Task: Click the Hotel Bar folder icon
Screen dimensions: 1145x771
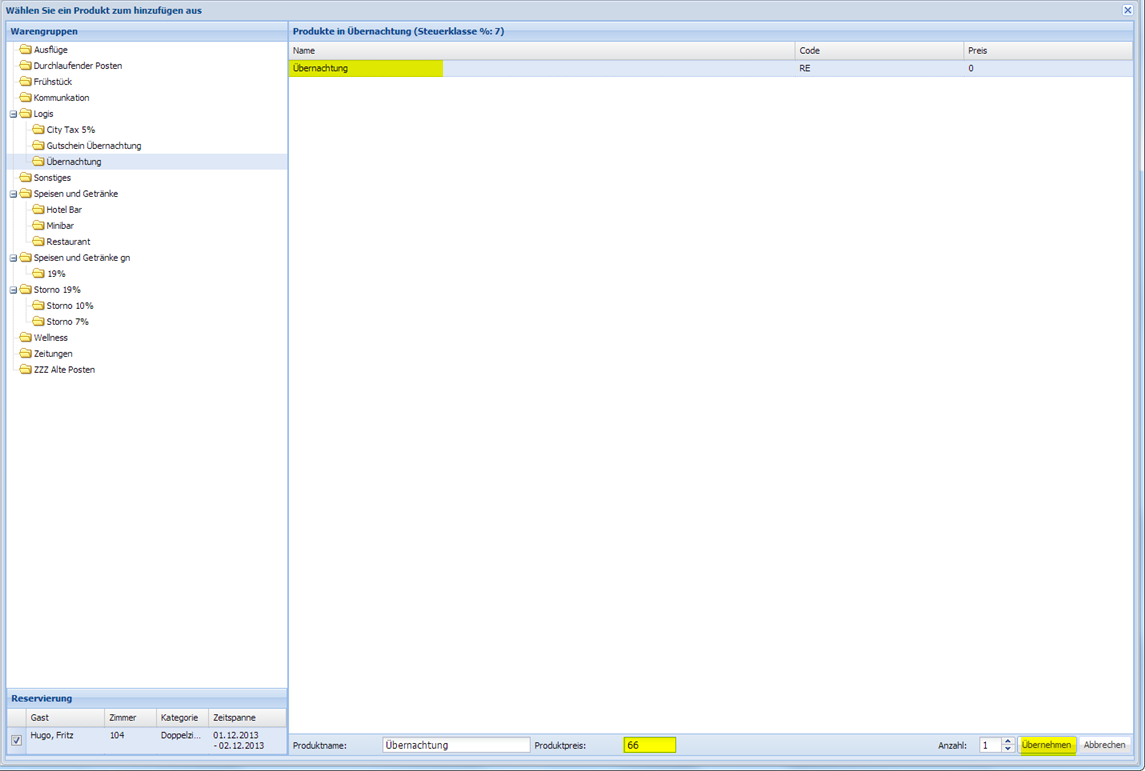Action: pos(39,210)
